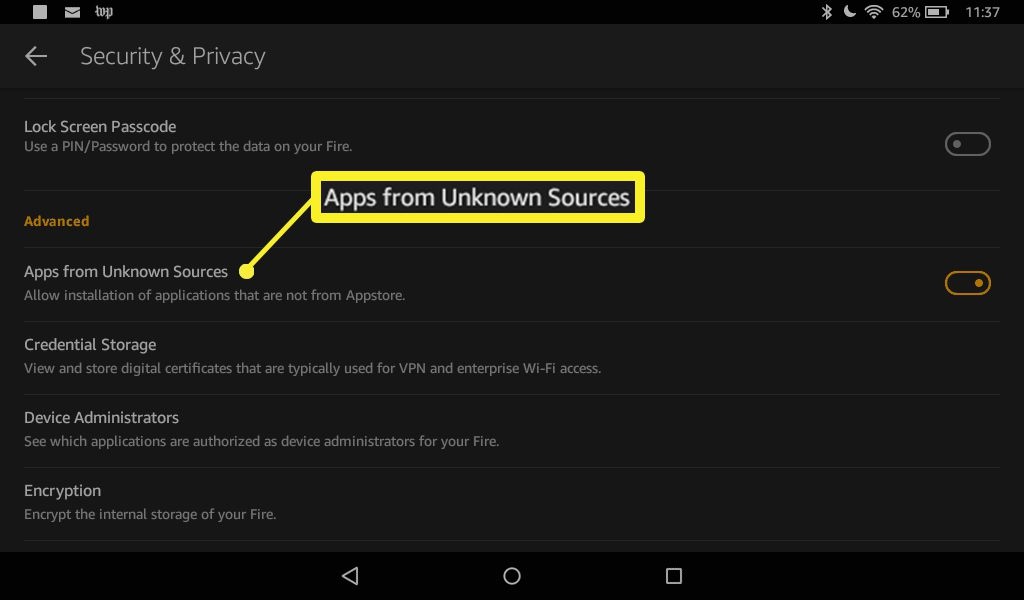Tap 'Encrypt the internal storage' description
Viewport: 1024px width, 600px height.
click(150, 514)
